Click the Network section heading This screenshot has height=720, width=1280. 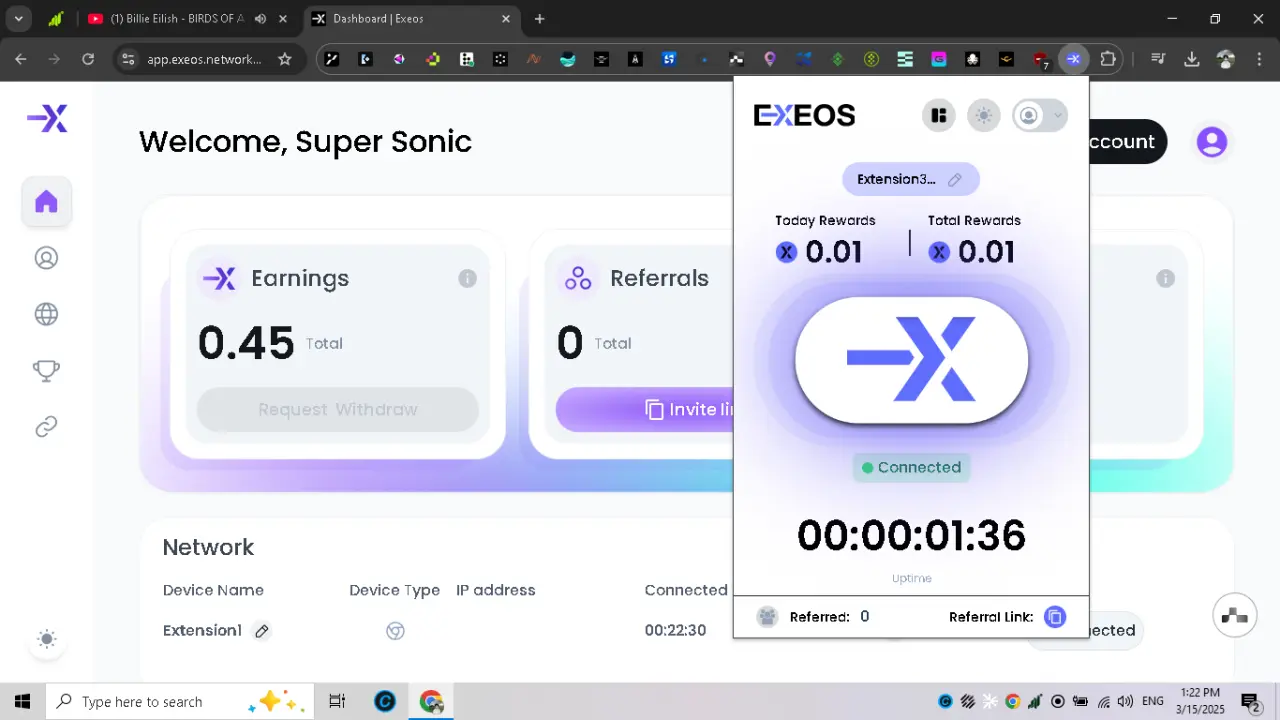[208, 547]
